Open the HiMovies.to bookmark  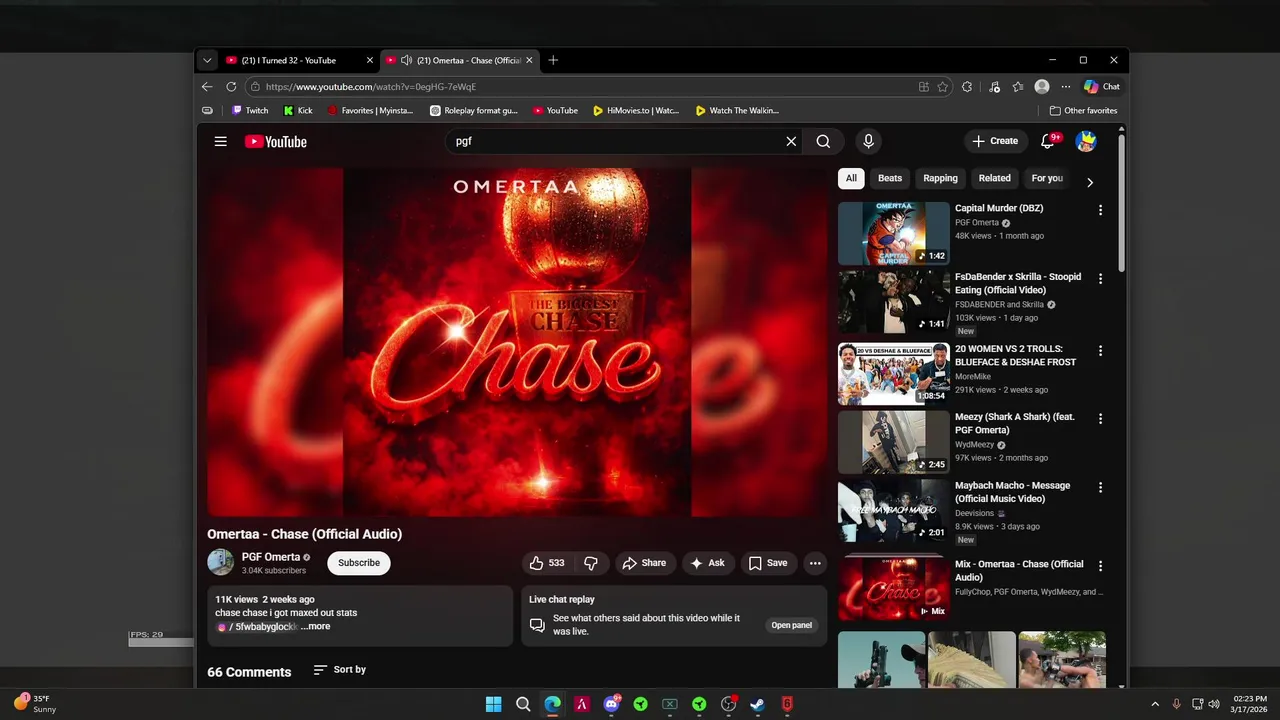[636, 111]
